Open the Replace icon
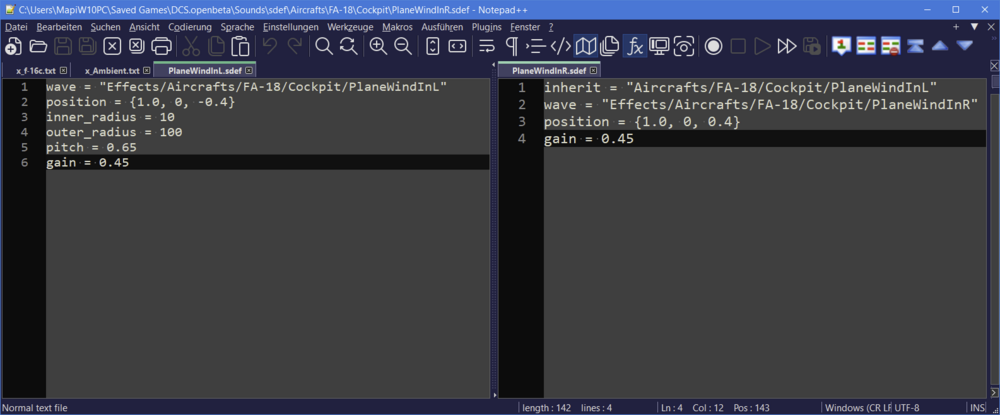Screen dimensions: 1000x415 pos(348,46)
